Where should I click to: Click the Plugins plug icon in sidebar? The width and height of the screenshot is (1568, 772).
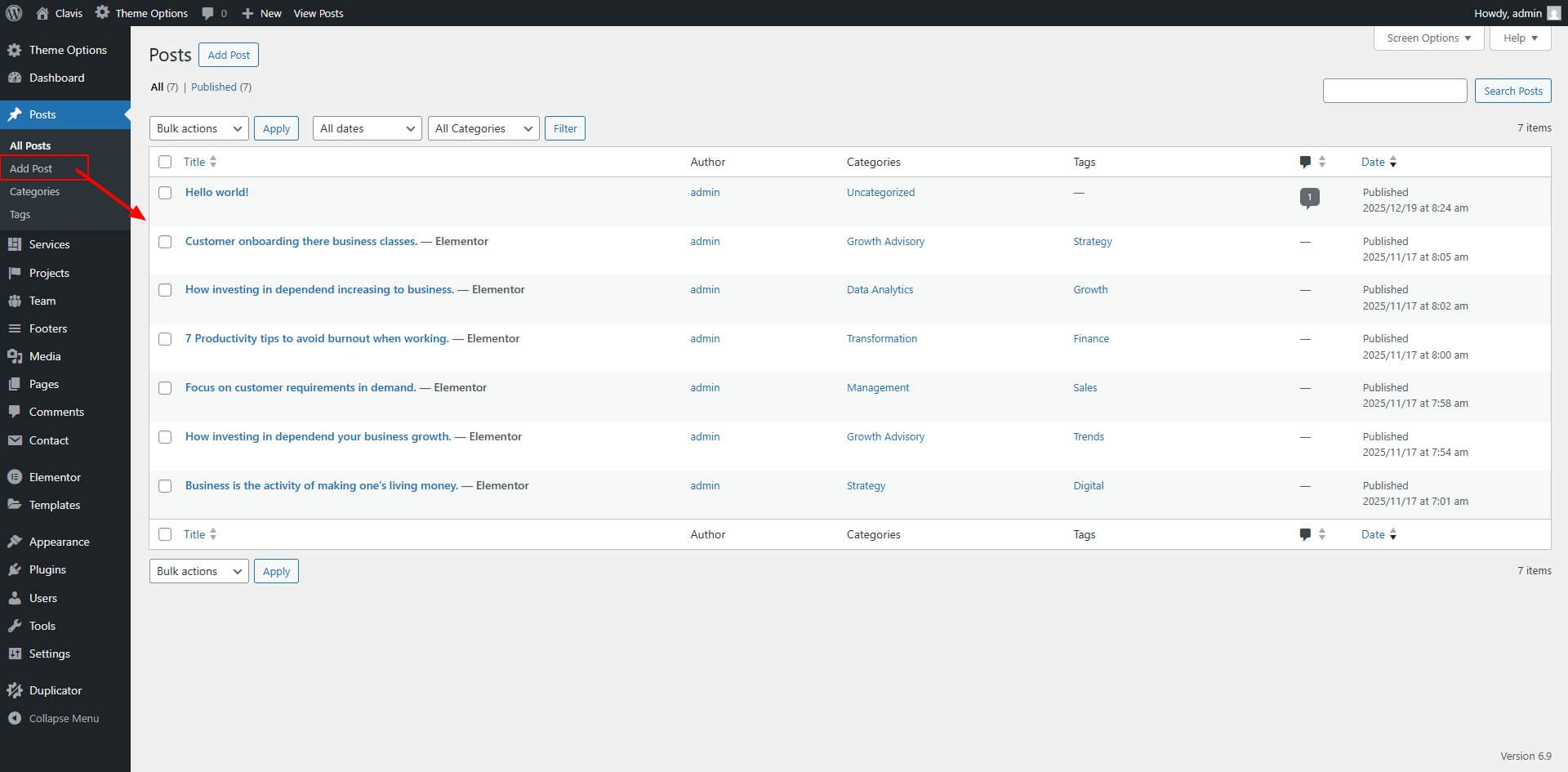tap(15, 569)
